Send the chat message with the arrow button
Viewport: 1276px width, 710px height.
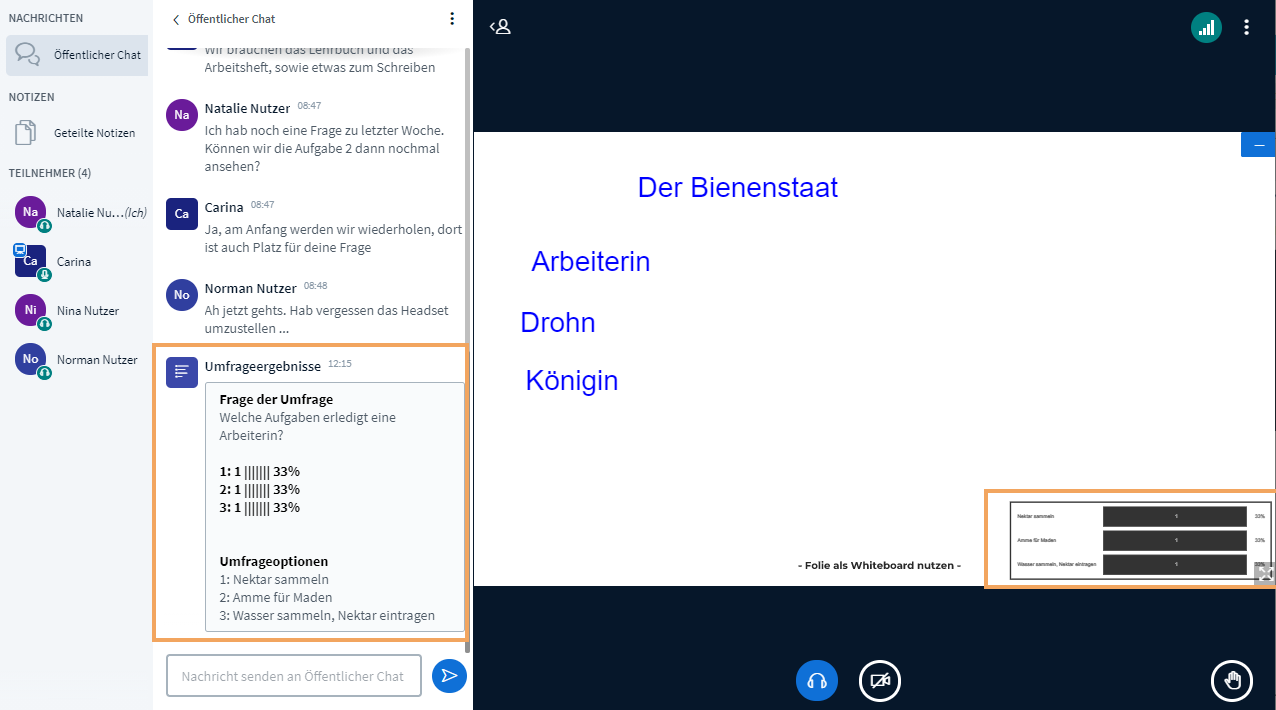tap(449, 676)
